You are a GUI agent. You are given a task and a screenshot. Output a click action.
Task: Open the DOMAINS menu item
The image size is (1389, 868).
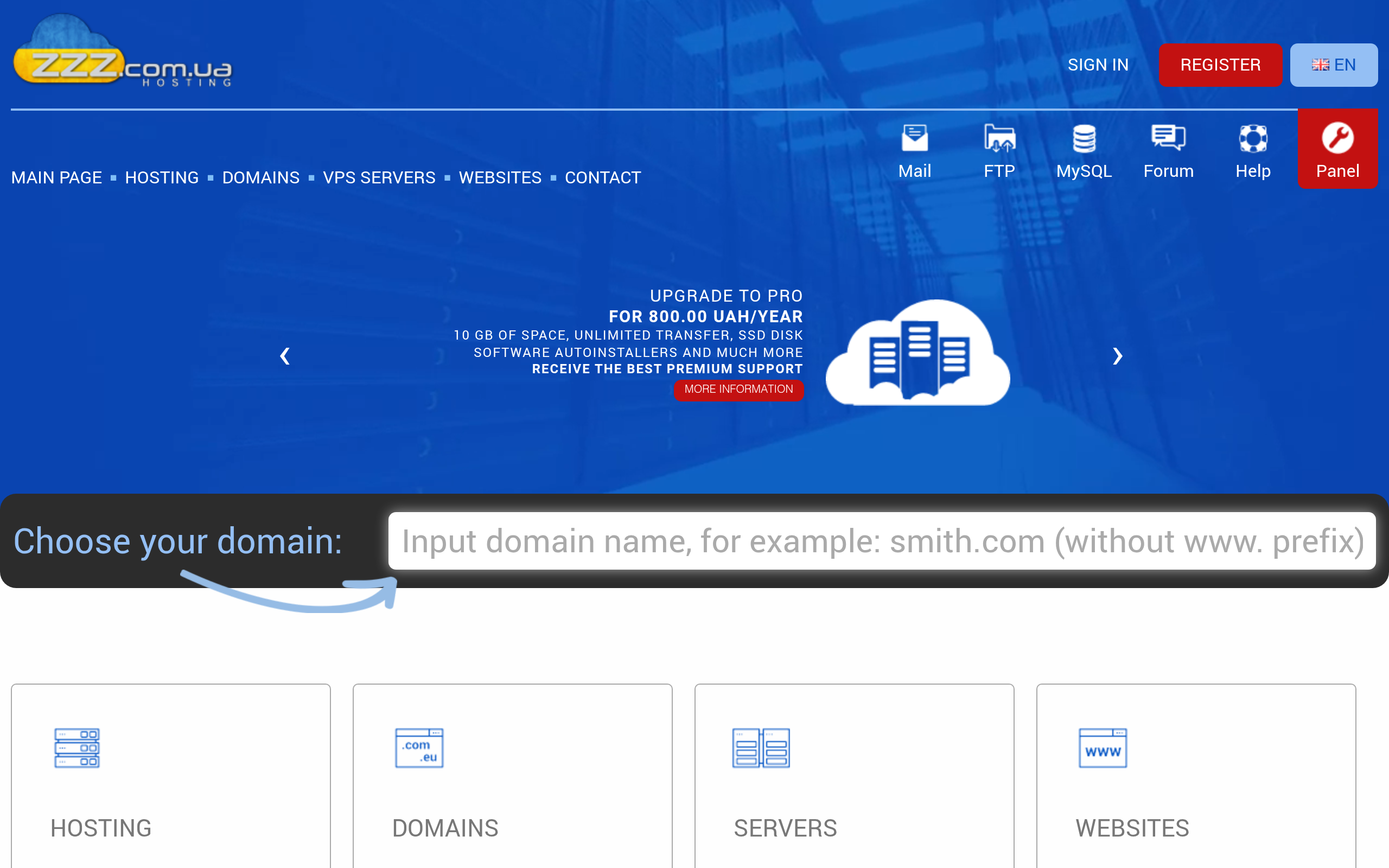click(260, 177)
